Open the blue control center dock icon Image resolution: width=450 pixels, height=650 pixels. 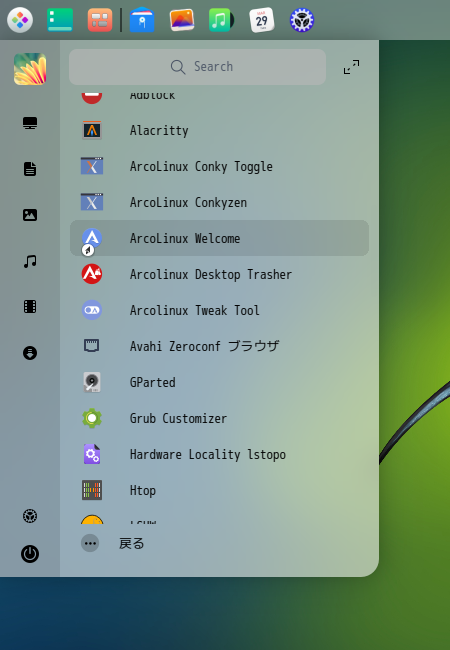pyautogui.click(x=302, y=20)
